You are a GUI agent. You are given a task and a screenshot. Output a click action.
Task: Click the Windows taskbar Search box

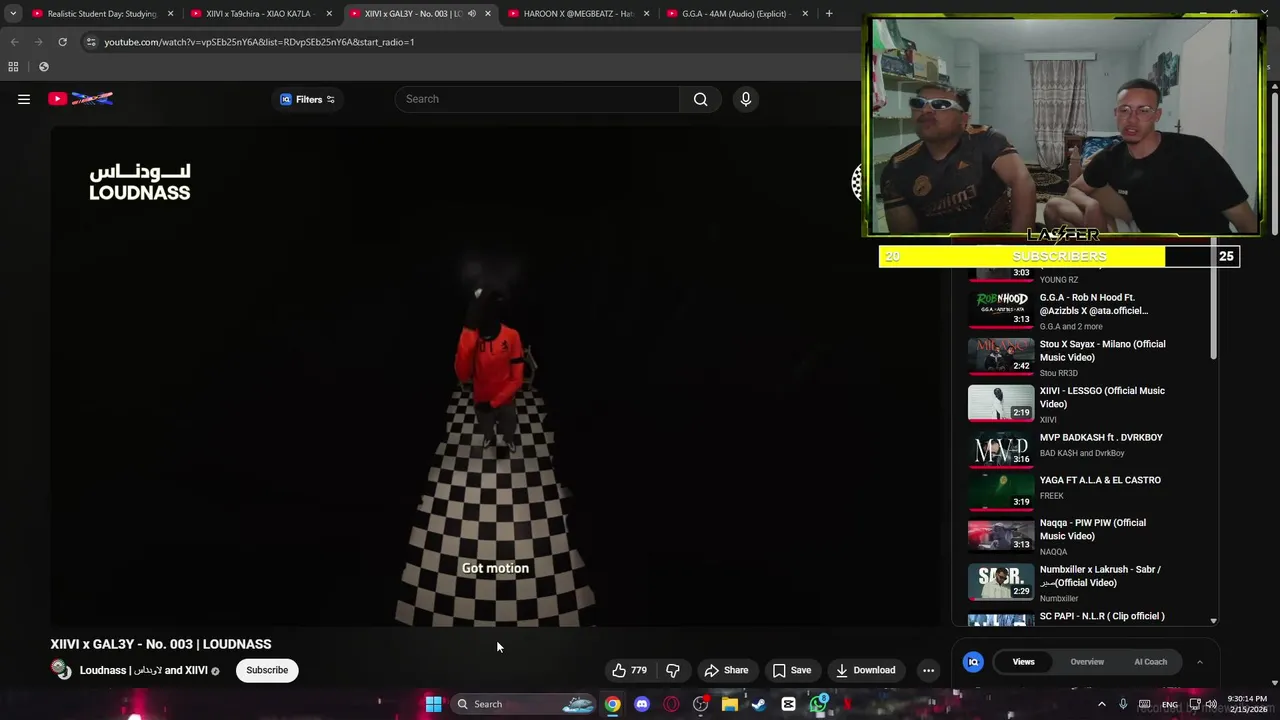coord(523,704)
